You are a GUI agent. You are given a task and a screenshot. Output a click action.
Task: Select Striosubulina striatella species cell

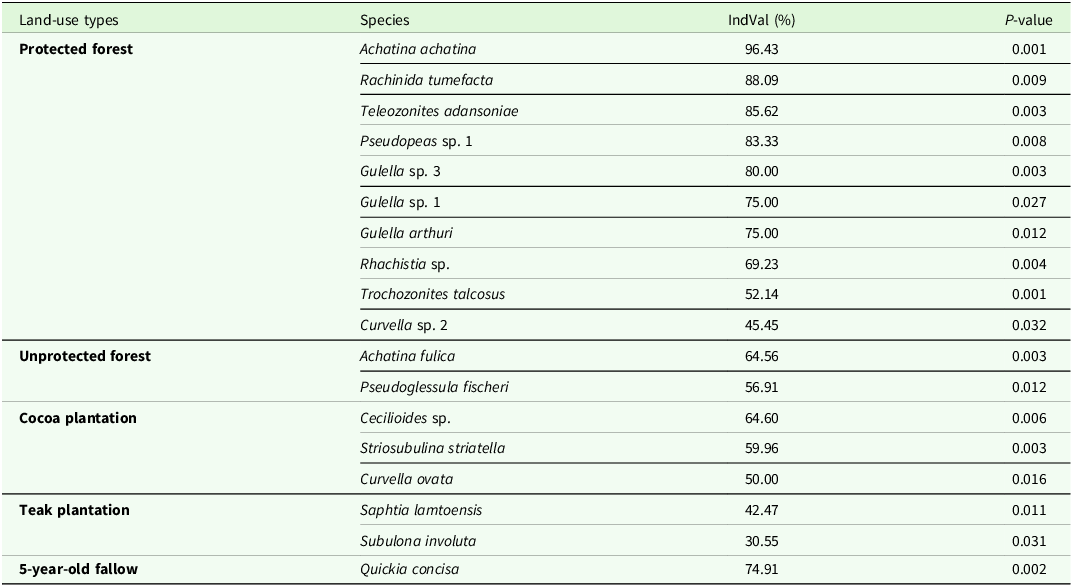[x=432, y=449]
